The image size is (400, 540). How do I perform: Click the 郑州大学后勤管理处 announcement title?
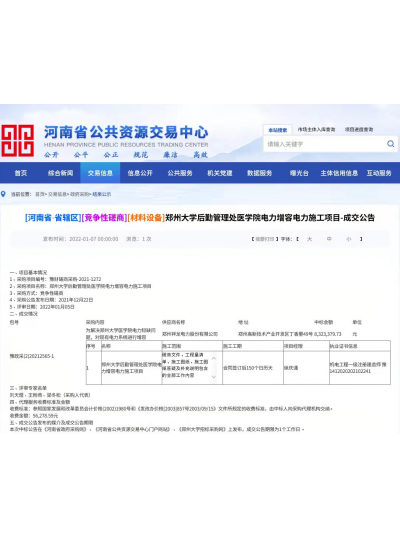coord(270,218)
